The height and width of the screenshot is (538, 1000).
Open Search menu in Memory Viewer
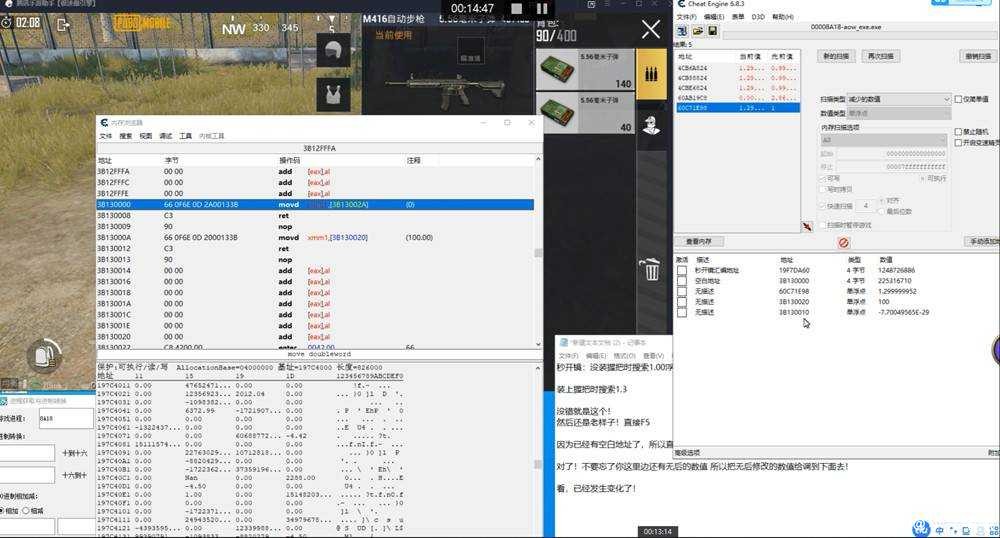pyautogui.click(x=126, y=136)
